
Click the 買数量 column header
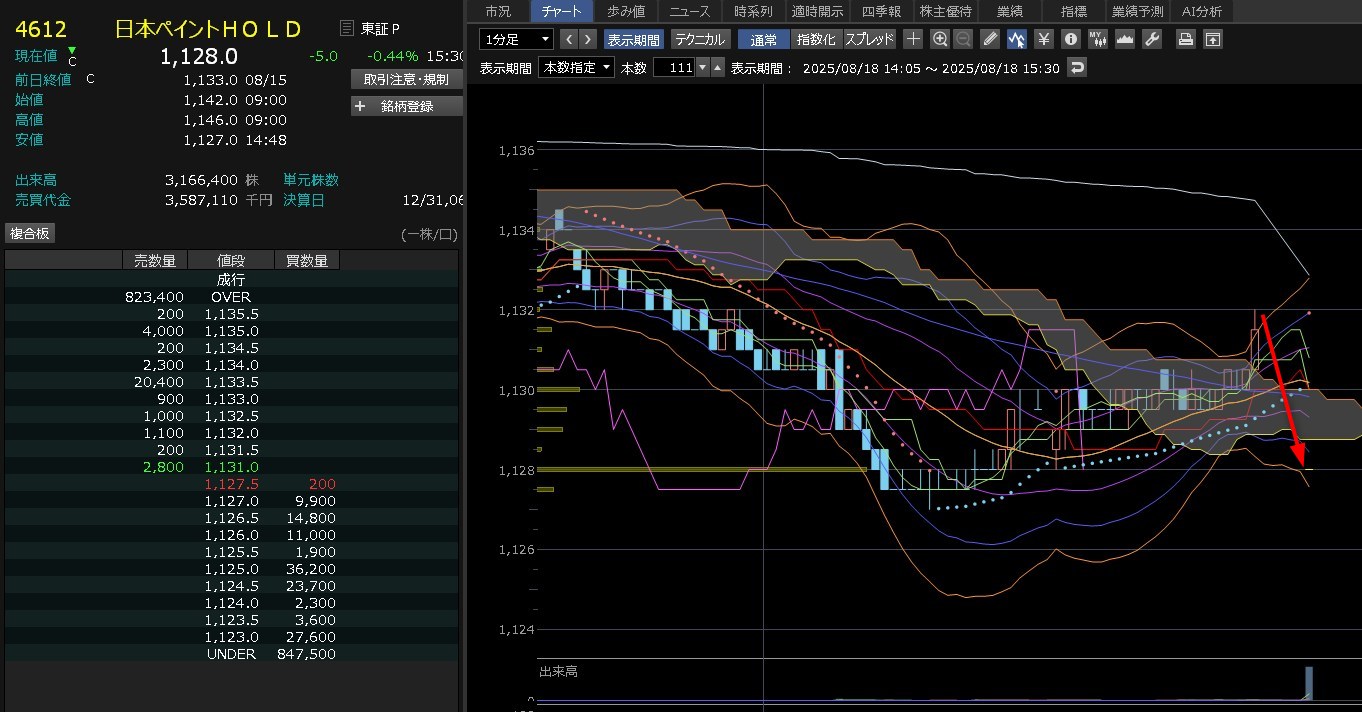[306, 261]
